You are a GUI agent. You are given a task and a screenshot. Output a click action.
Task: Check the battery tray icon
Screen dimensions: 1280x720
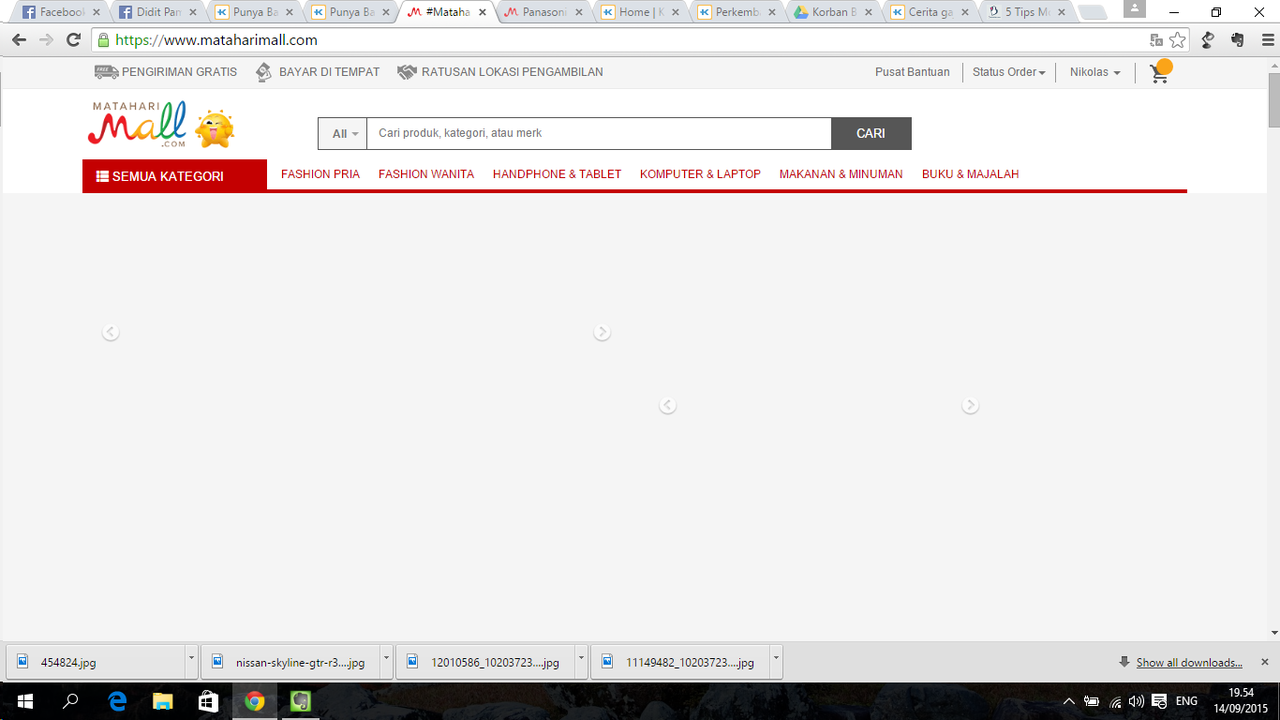click(1092, 701)
